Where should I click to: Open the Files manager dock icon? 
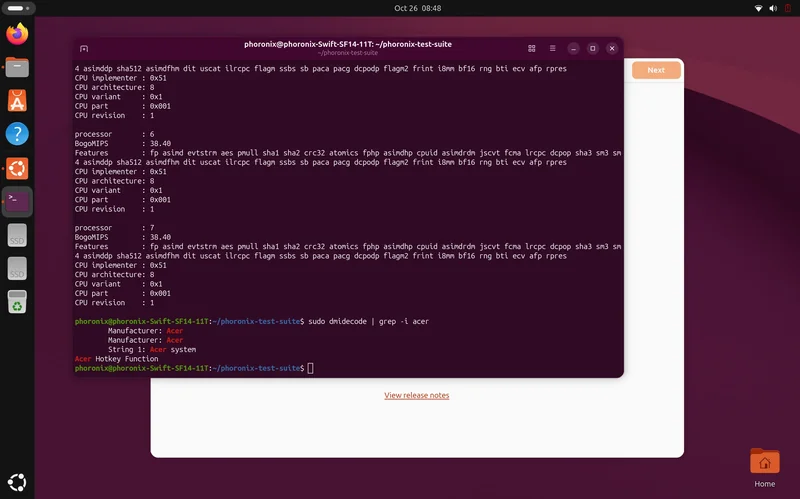(17, 67)
